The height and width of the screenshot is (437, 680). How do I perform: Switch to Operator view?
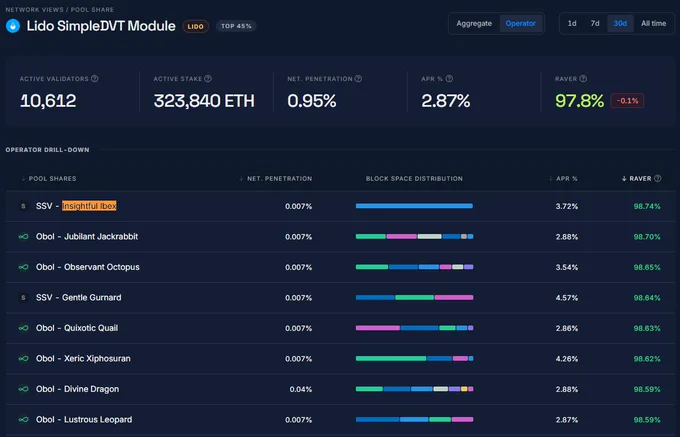[x=520, y=23]
